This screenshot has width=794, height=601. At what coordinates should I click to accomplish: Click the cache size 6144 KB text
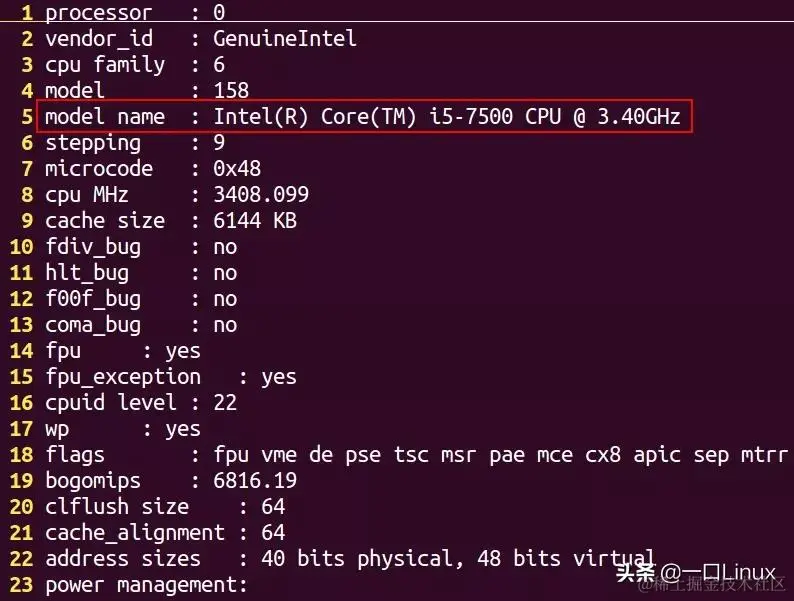coord(255,221)
